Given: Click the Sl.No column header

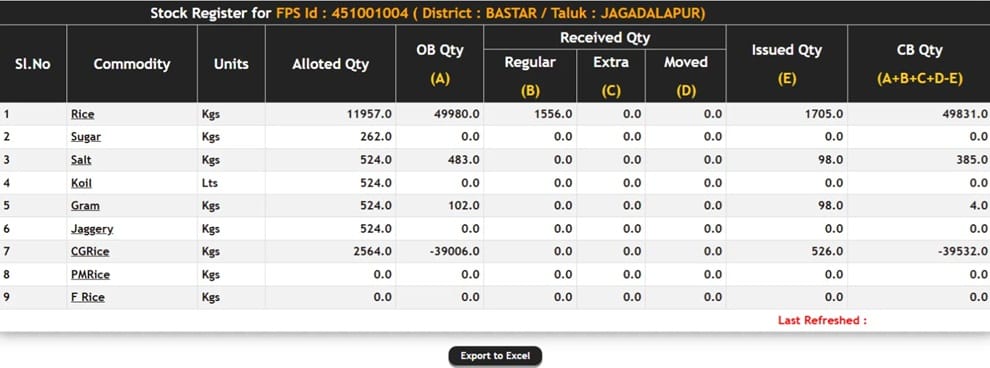Looking at the screenshot, I should (33, 64).
